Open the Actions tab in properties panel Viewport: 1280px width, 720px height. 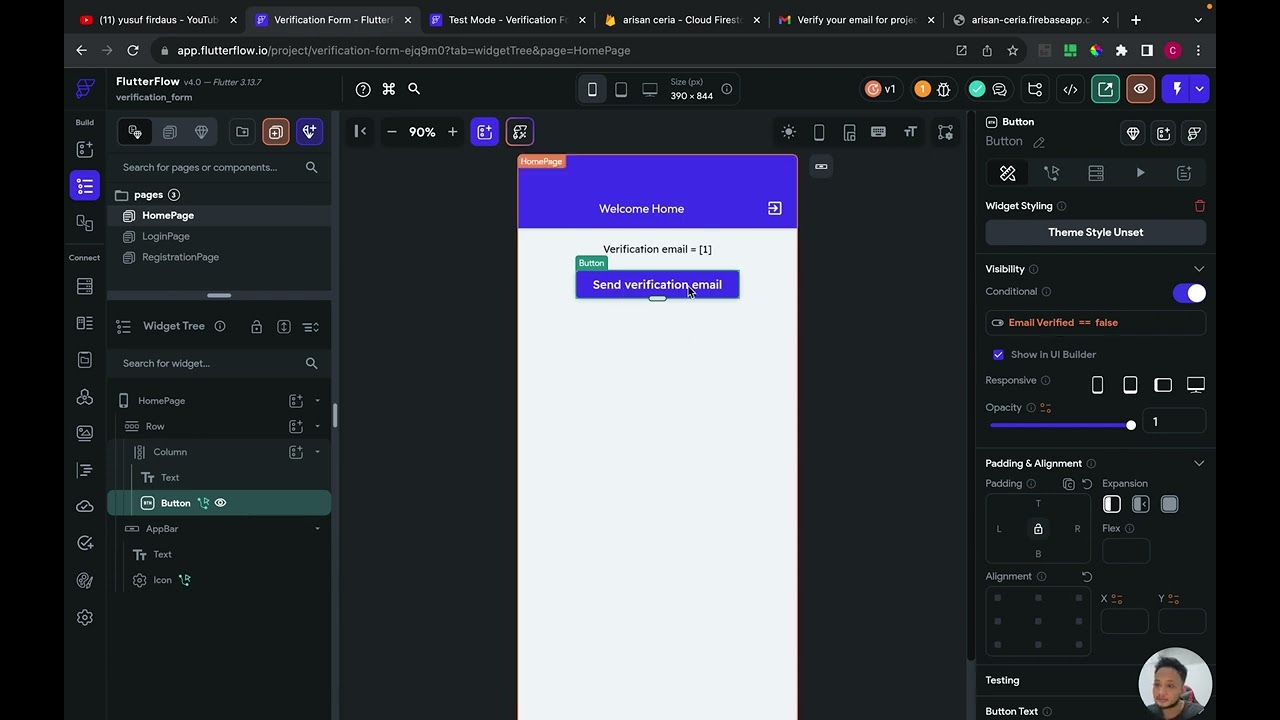tap(1052, 173)
